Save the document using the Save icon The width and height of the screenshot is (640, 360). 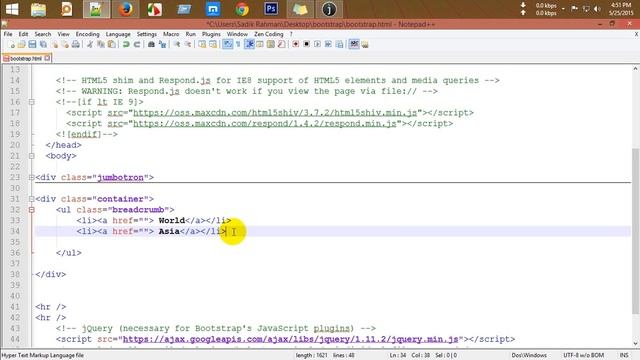pos(32,44)
